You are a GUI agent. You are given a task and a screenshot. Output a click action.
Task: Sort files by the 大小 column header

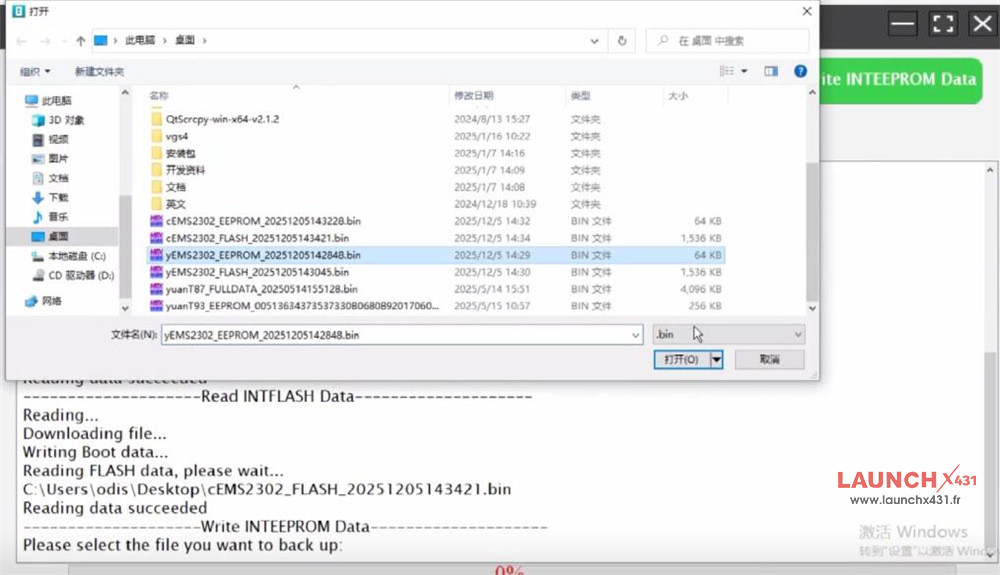tap(677, 96)
